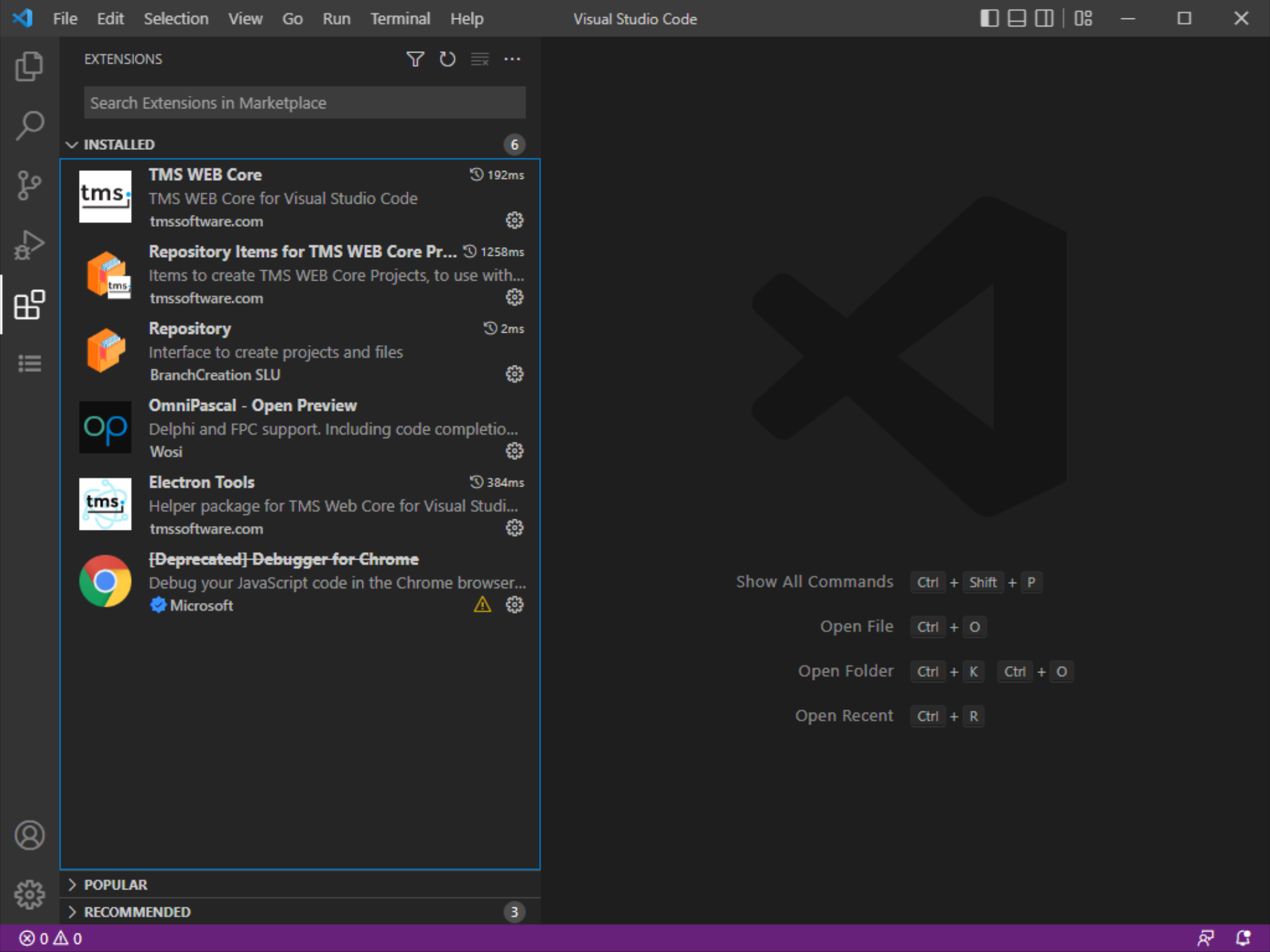Open errors and warnings in status bar
The height and width of the screenshot is (952, 1270).
tap(51, 938)
